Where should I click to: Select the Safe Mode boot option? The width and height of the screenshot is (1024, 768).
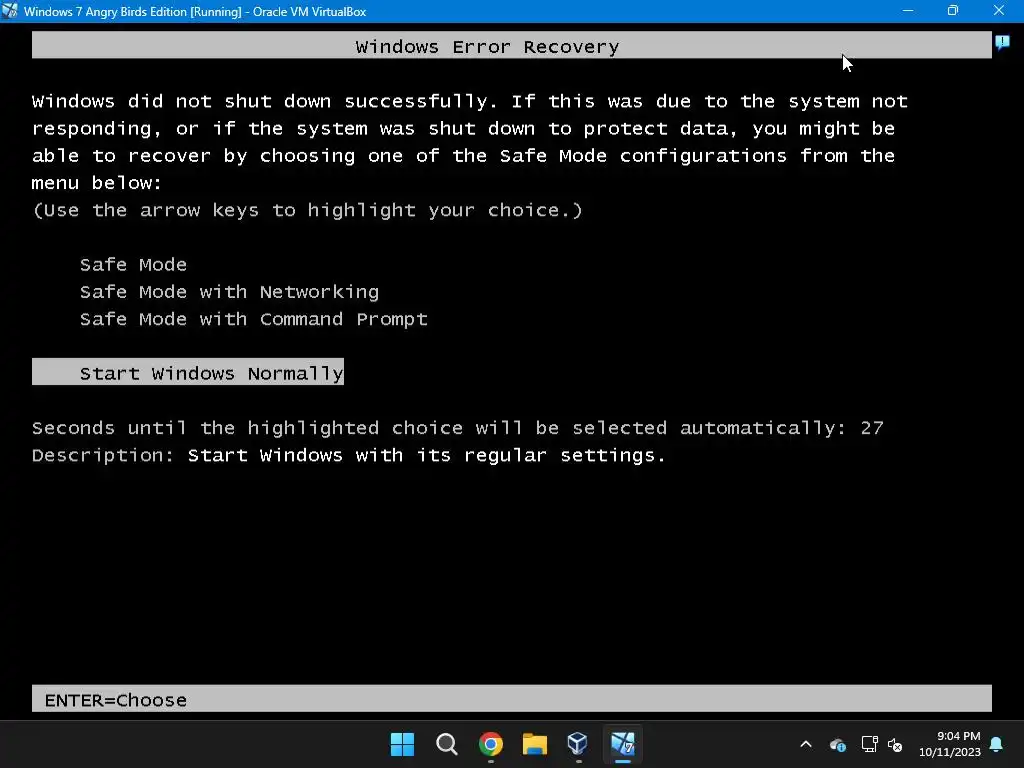click(133, 264)
